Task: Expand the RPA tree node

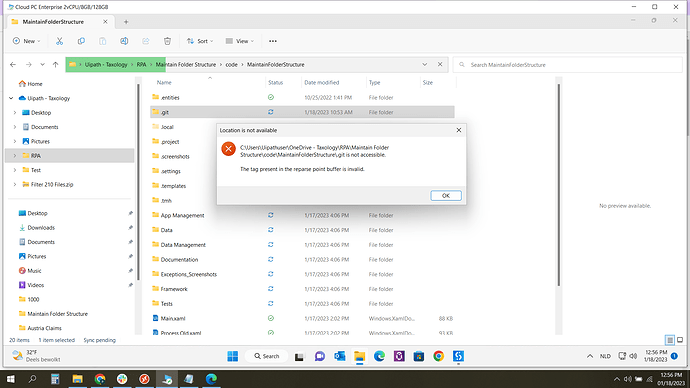Action: [x=15, y=156]
